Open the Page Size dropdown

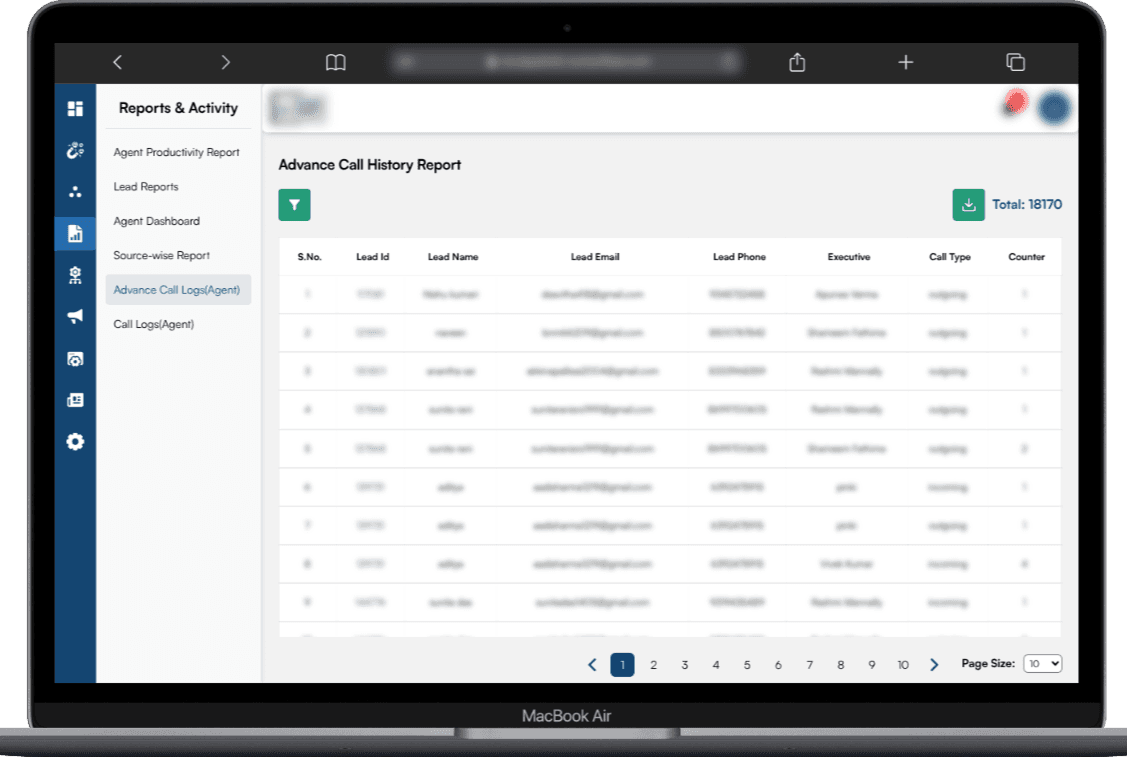click(x=1042, y=663)
